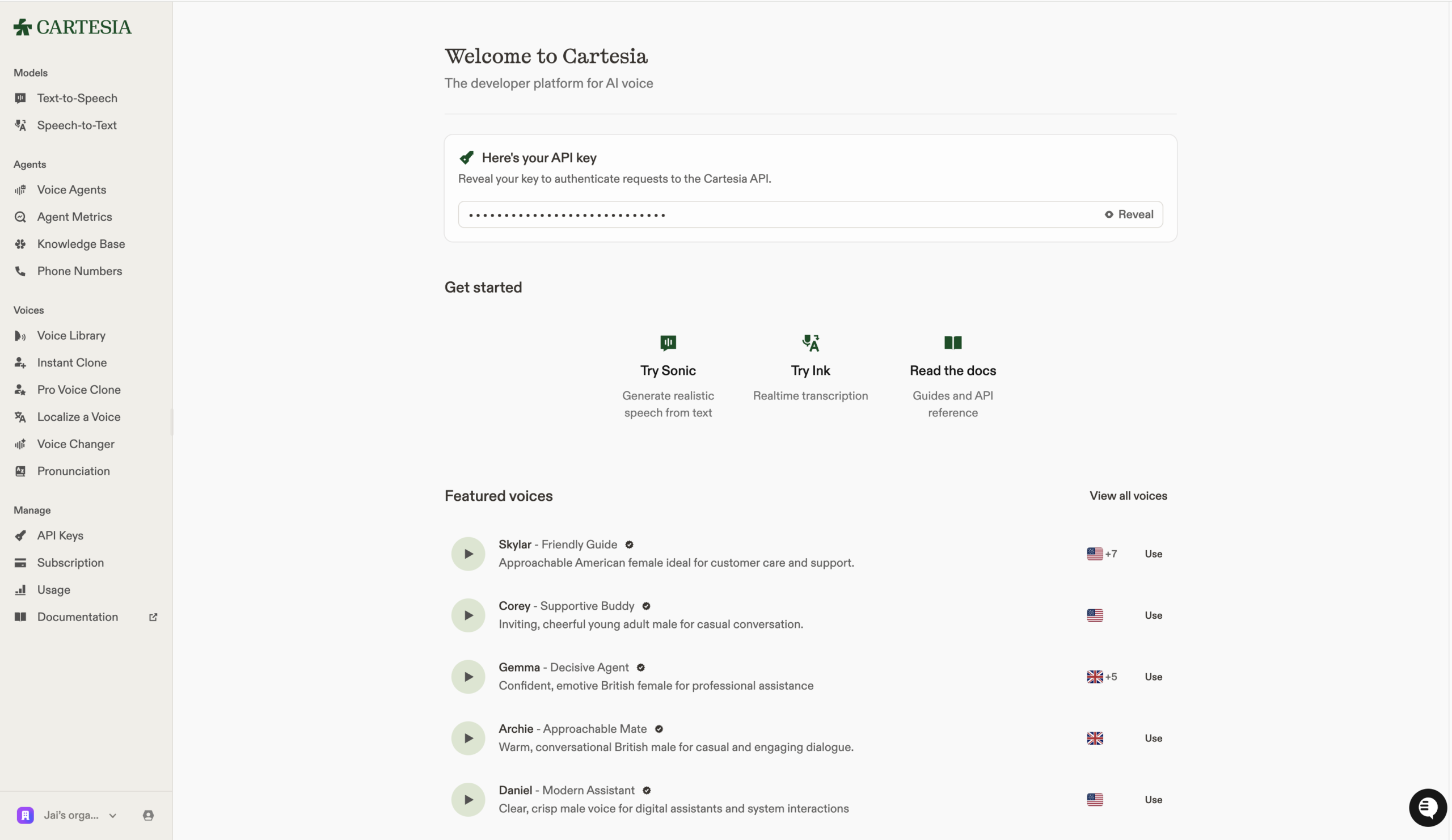Image resolution: width=1452 pixels, height=840 pixels.
Task: Click the Localize a Voice icon
Action: tap(20, 416)
